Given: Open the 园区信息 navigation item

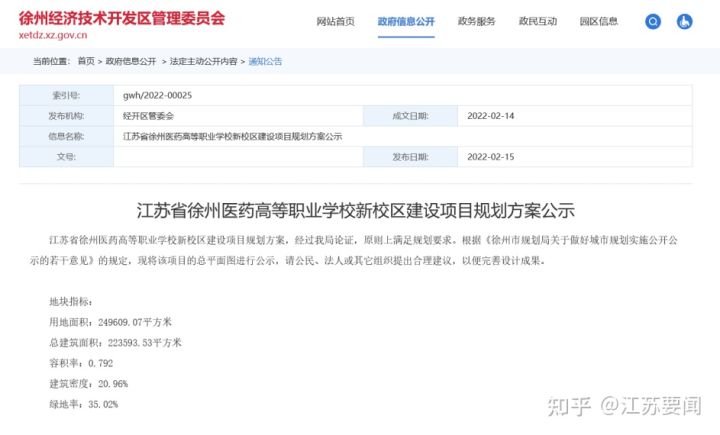Looking at the screenshot, I should [599, 21].
